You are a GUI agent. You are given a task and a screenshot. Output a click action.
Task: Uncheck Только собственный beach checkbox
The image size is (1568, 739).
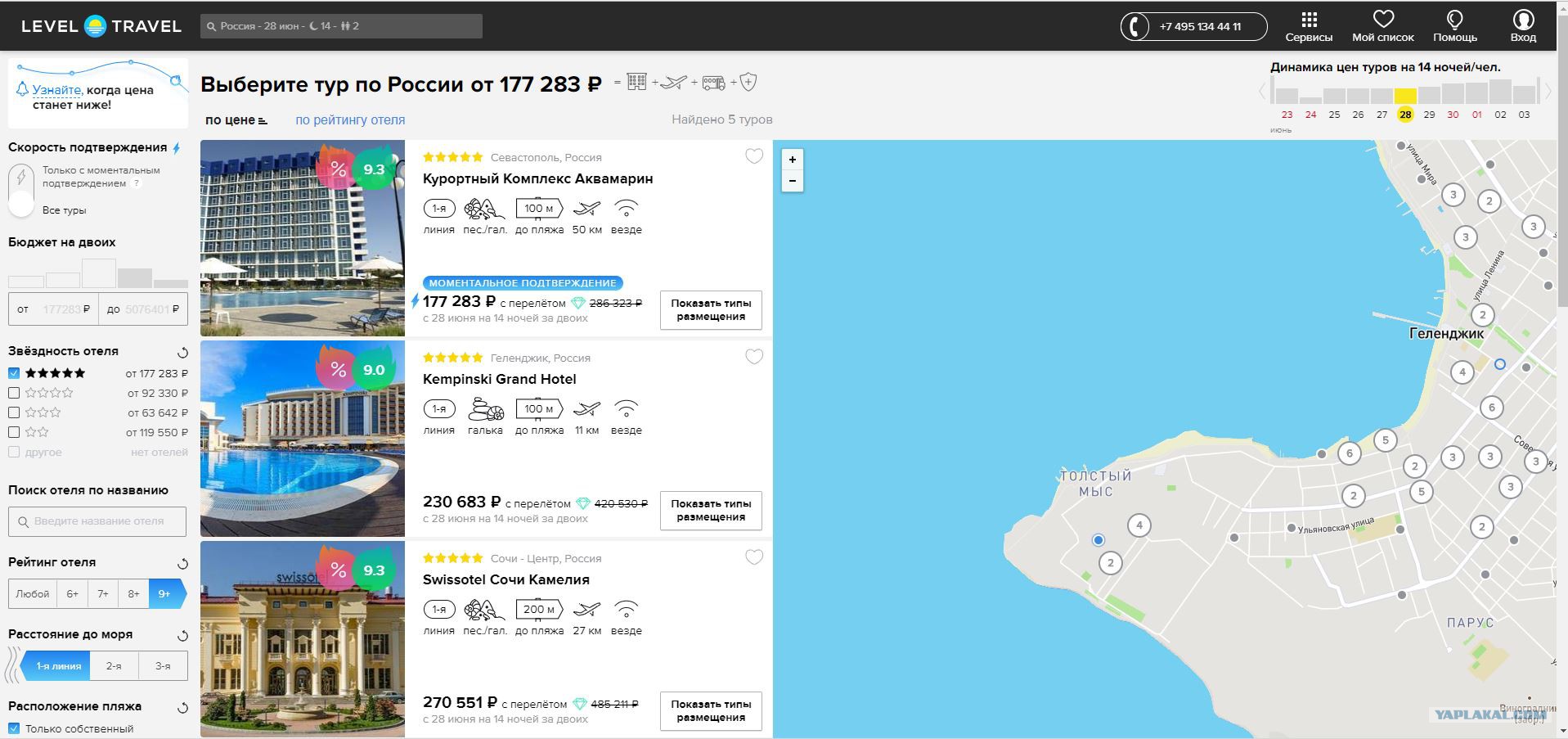pyautogui.click(x=14, y=728)
